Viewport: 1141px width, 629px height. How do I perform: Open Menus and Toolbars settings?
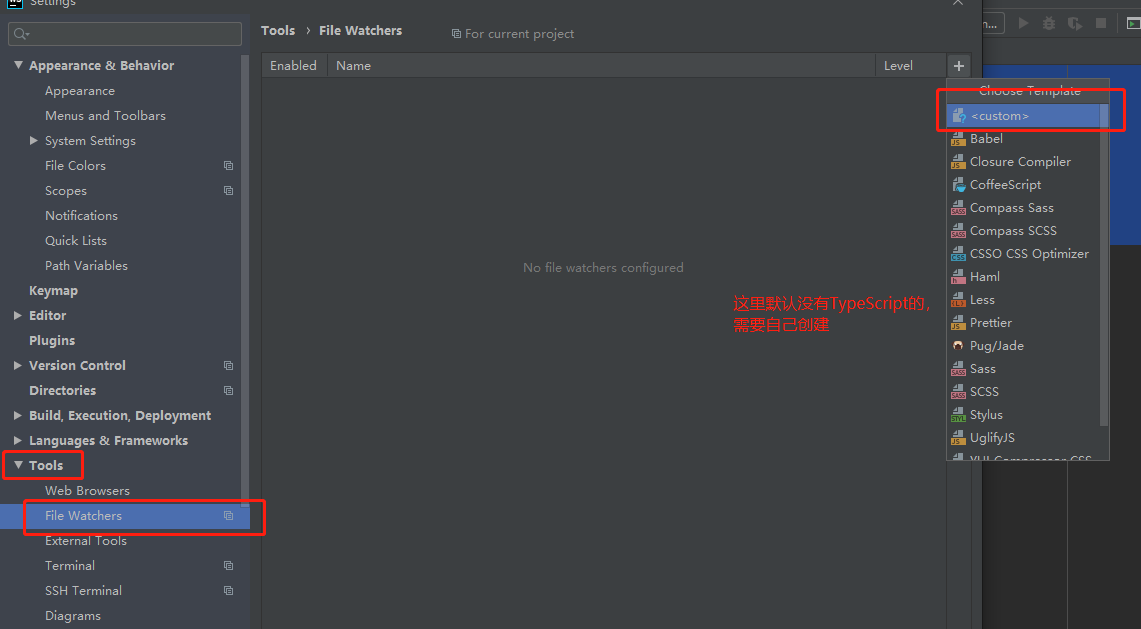[x=106, y=116]
